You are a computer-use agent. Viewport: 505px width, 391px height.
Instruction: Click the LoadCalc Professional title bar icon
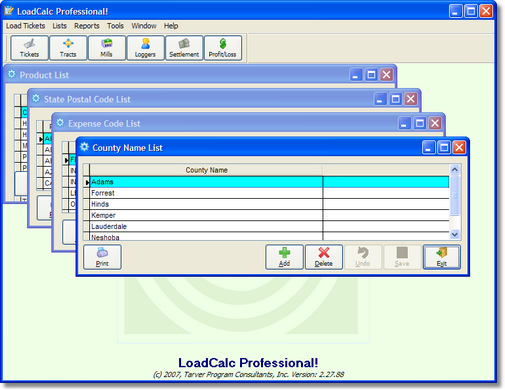click(9, 11)
